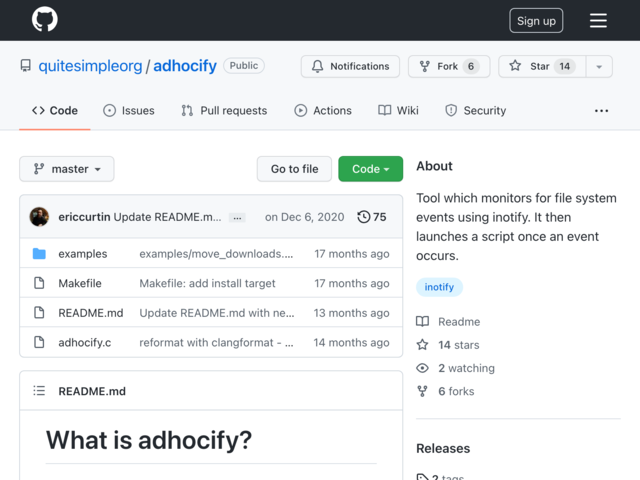Click the examples folder icon
Viewport: 640px width, 480px height.
[x=39, y=253]
